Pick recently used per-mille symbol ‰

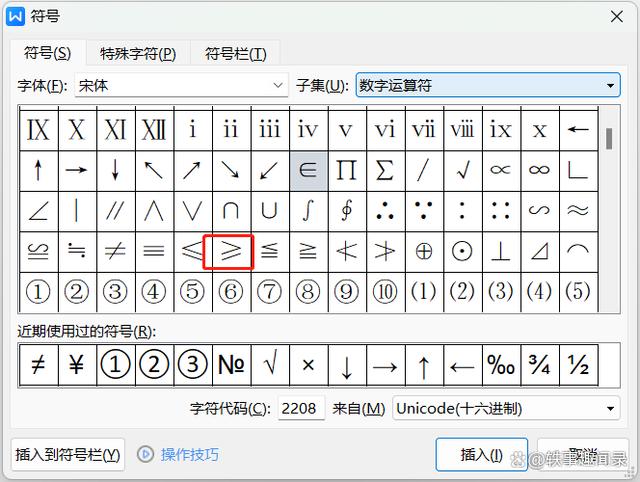click(x=501, y=364)
